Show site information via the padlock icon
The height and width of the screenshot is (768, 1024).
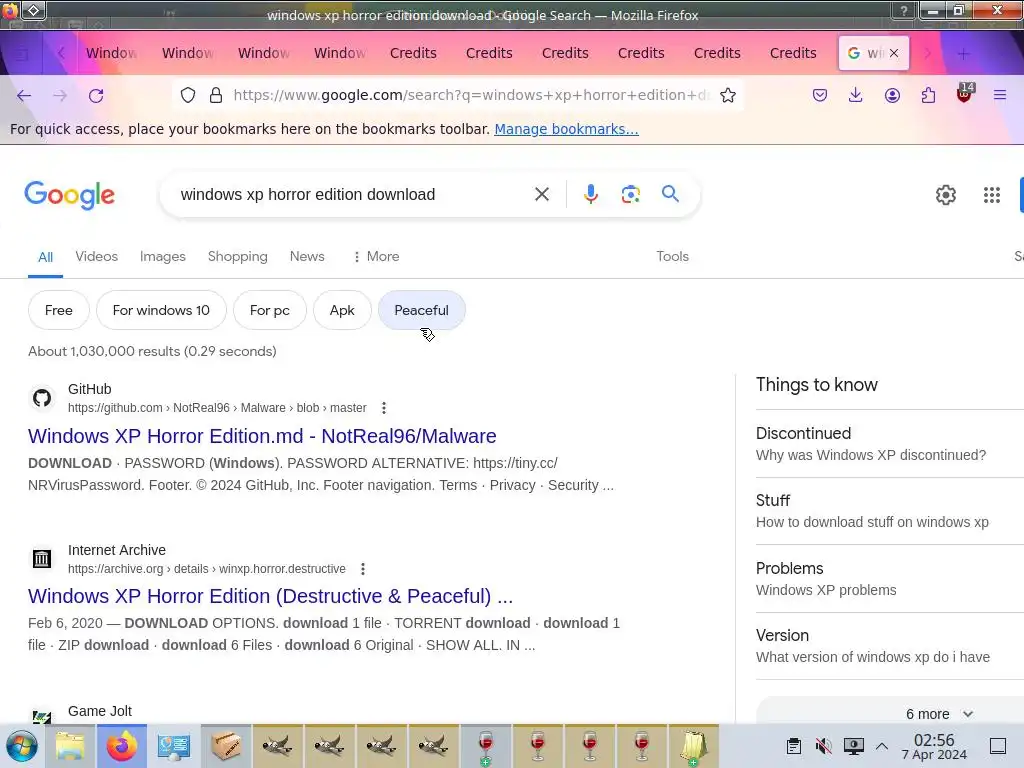(216, 95)
